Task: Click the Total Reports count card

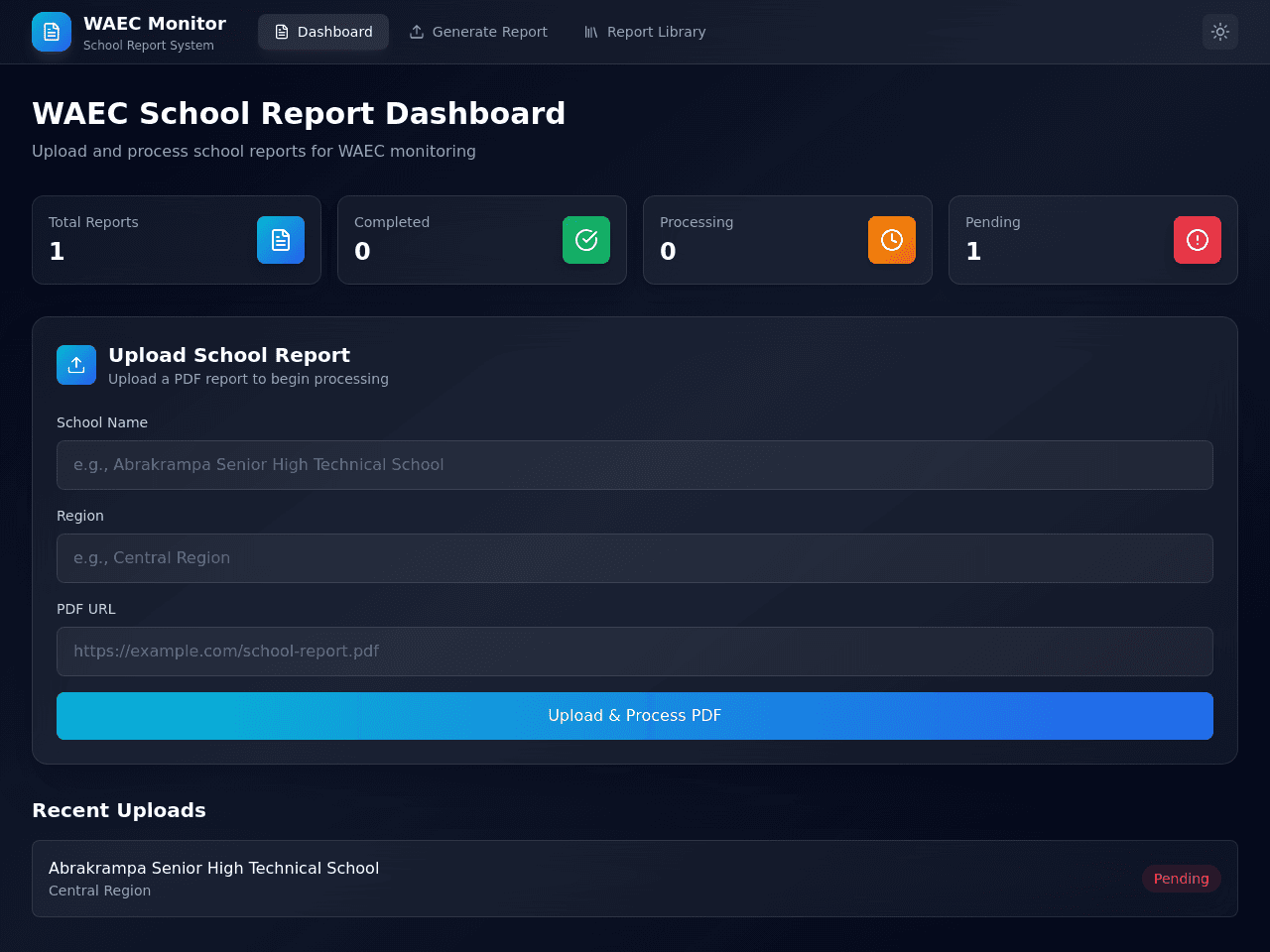Action: point(177,240)
